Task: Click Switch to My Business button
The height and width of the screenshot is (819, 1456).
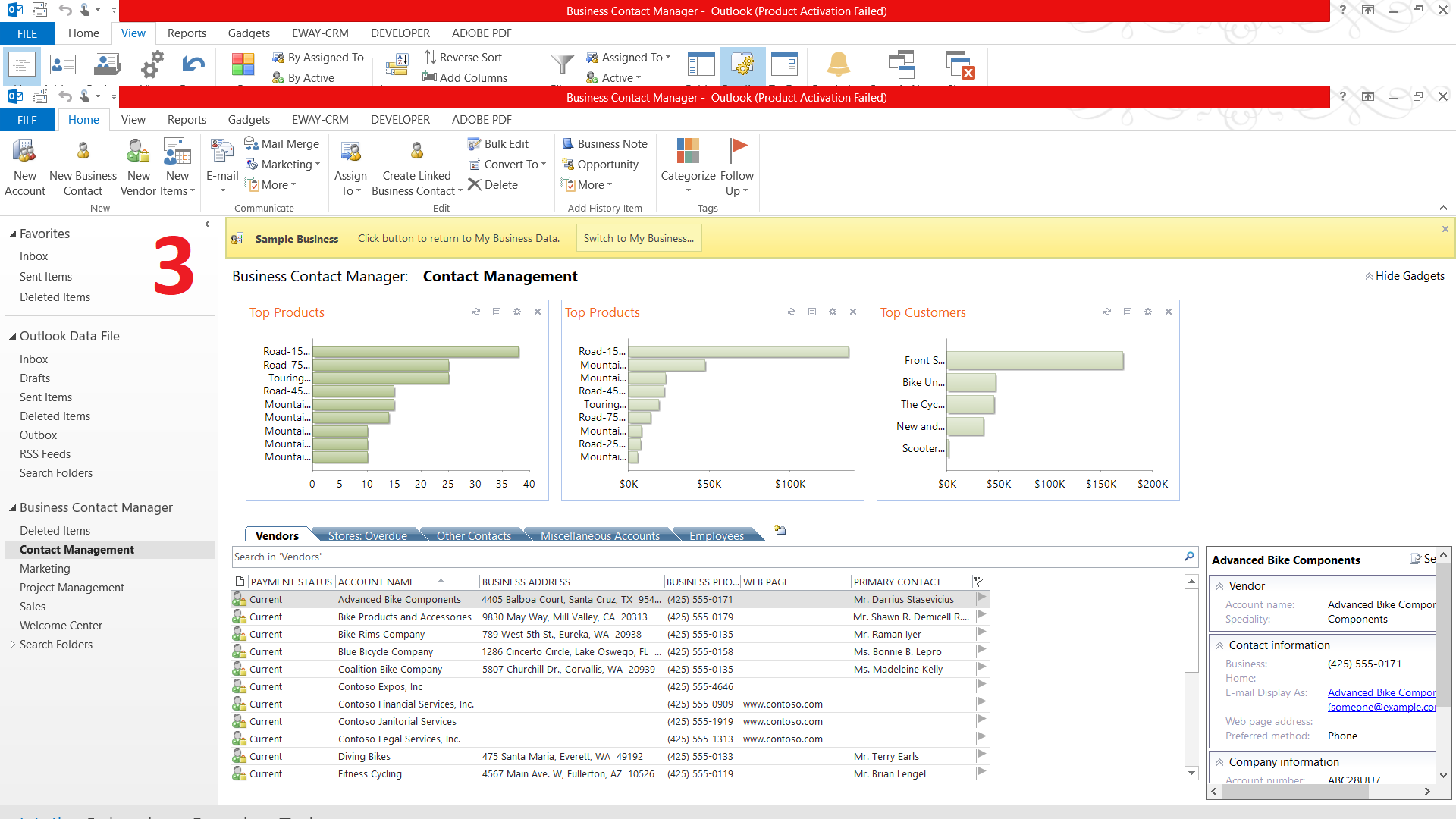Action: pyautogui.click(x=639, y=238)
